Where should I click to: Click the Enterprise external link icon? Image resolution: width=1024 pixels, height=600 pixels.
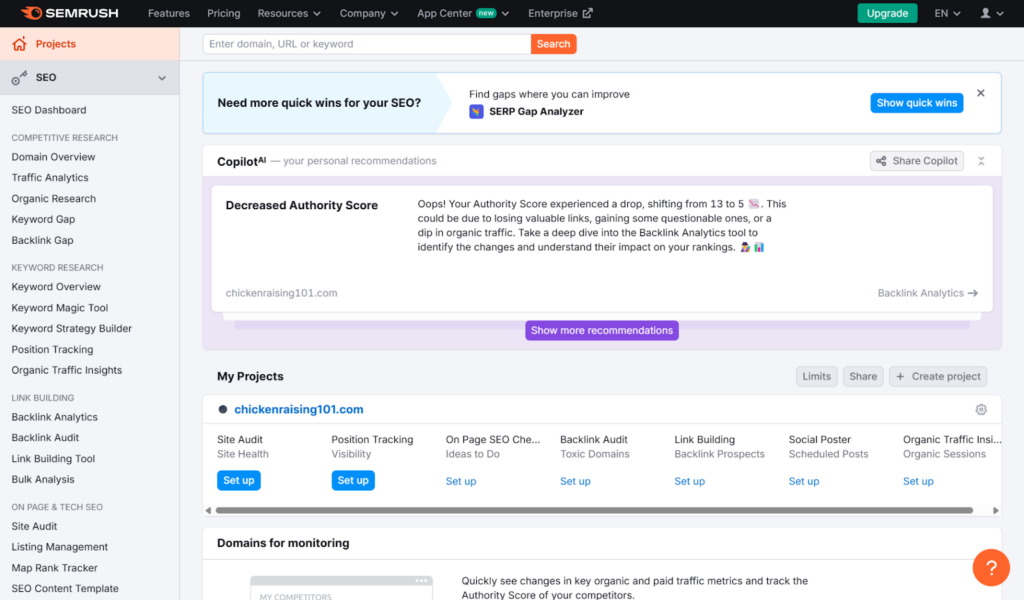[x=588, y=13]
